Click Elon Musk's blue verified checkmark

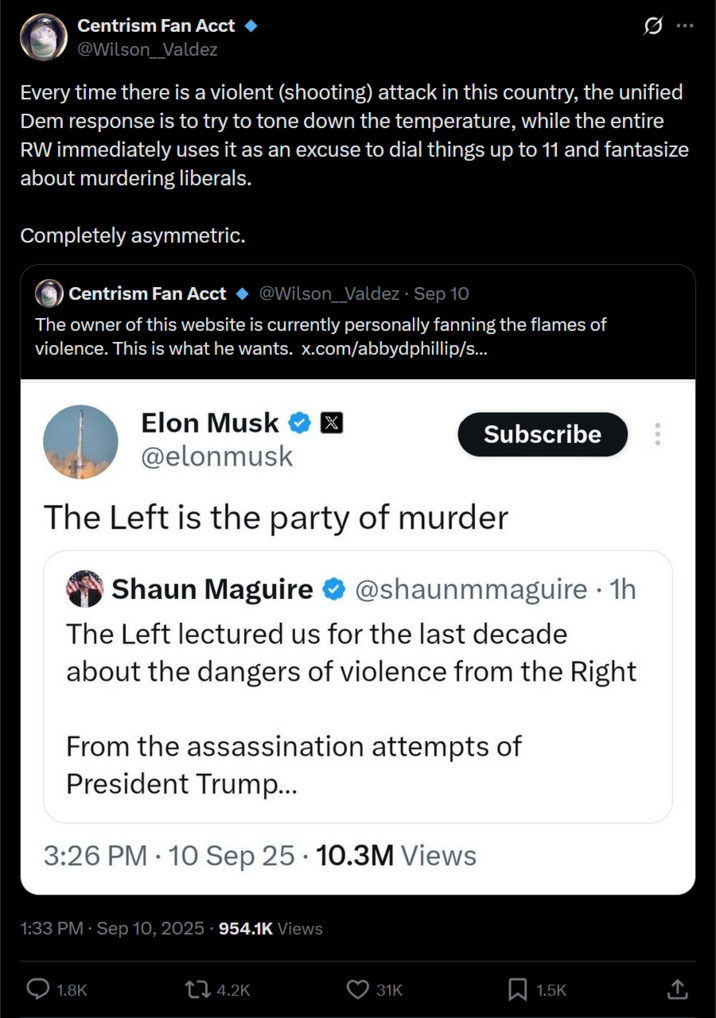click(x=298, y=422)
